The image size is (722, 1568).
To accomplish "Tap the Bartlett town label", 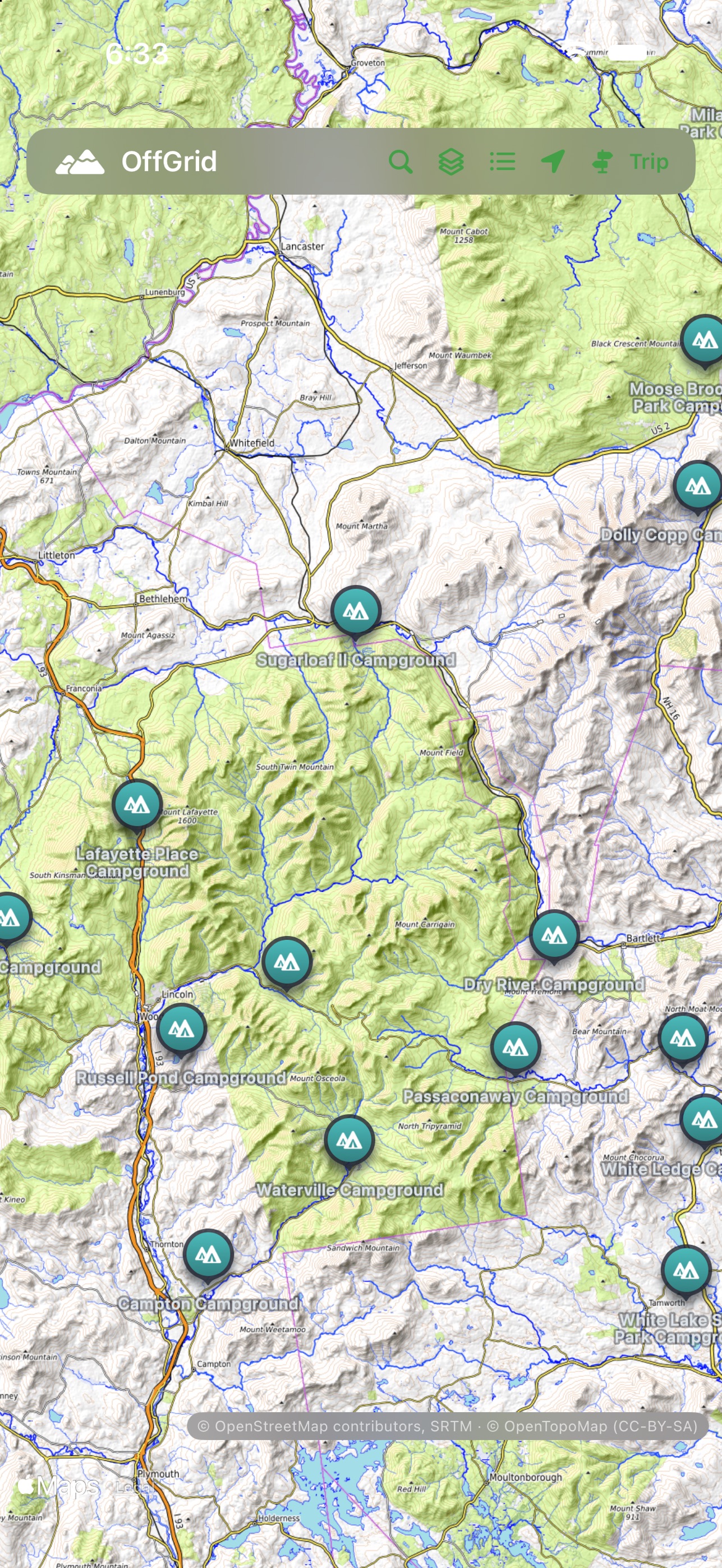I will (x=643, y=938).
